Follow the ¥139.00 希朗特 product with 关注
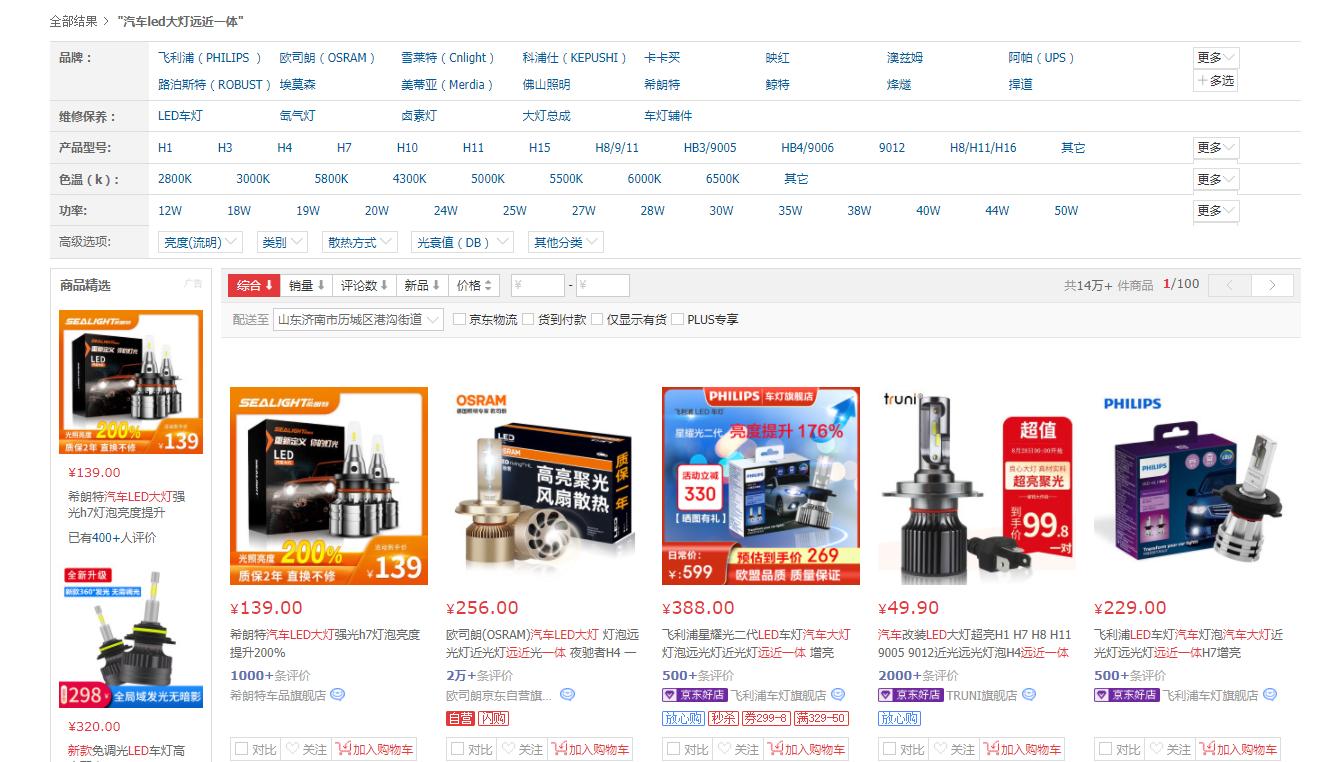The image size is (1343, 762). pyautogui.click(x=306, y=749)
